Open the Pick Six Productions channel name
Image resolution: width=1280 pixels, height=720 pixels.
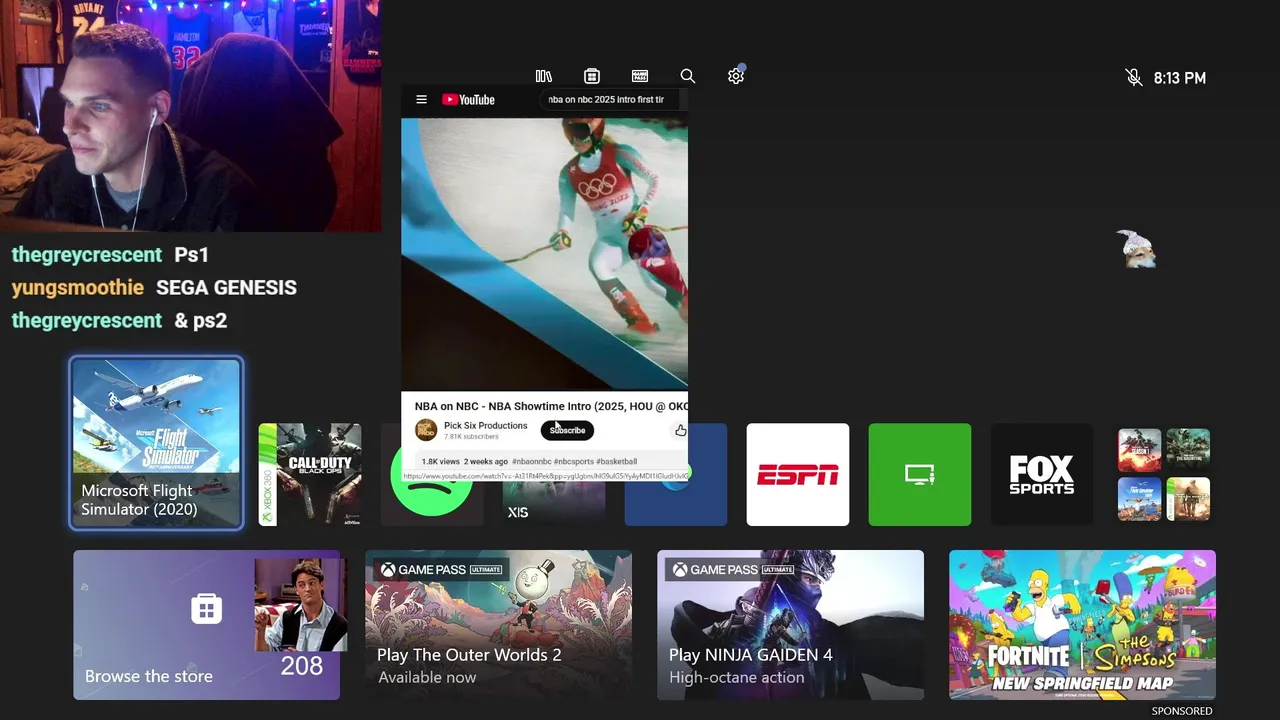point(485,425)
